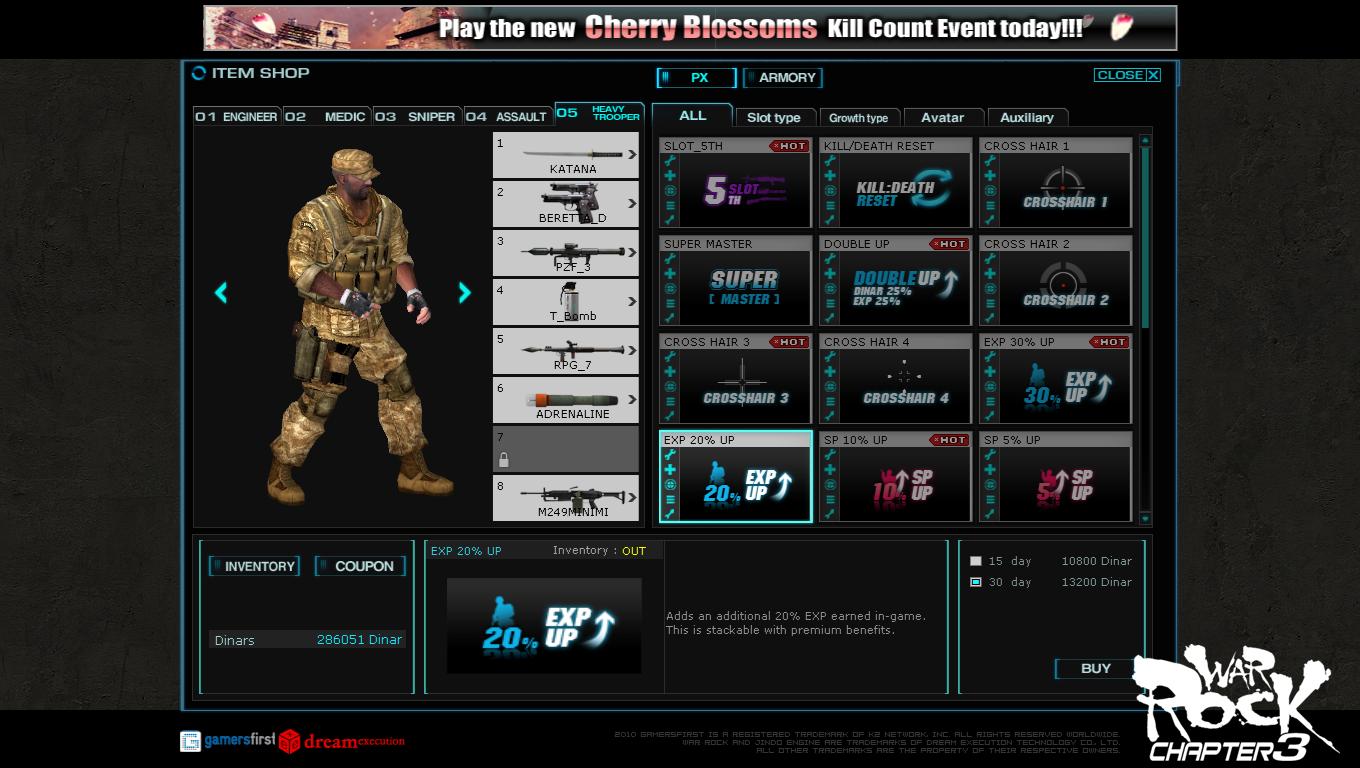Click the engineer wrench icon on EXP 30% UP card
This screenshot has height=768, width=1360.
[x=990, y=357]
